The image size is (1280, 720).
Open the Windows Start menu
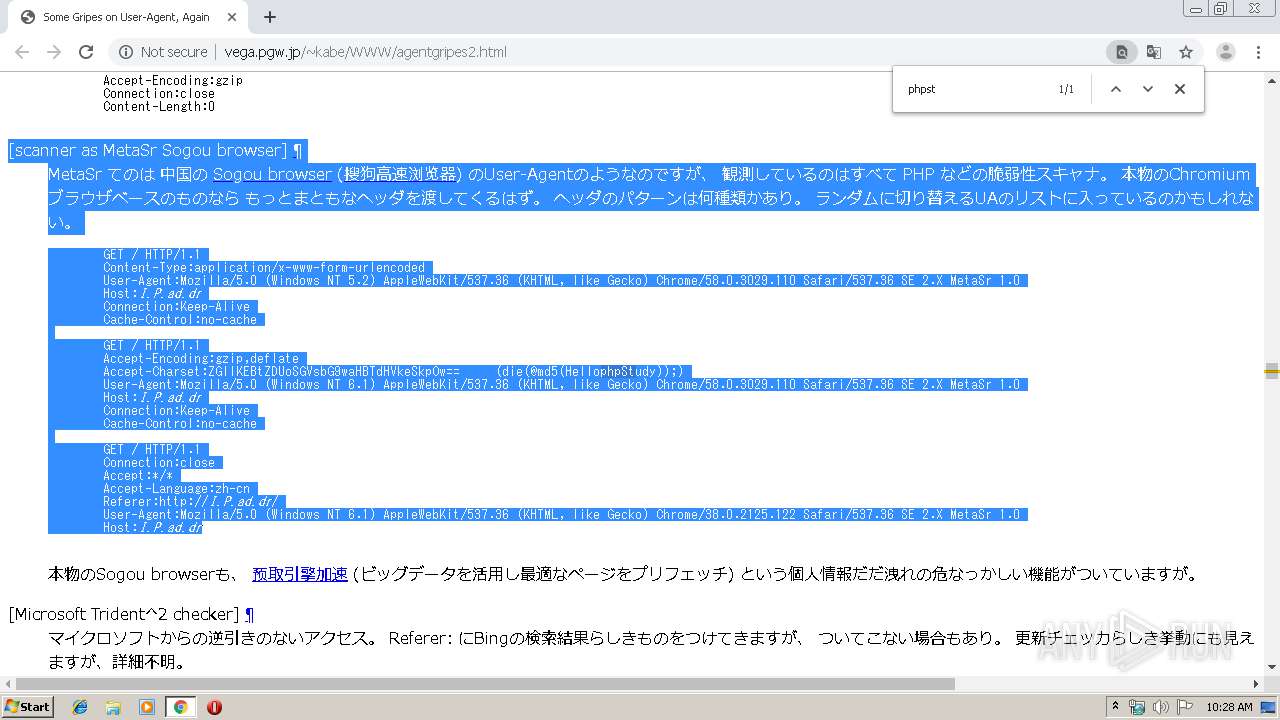tap(28, 706)
